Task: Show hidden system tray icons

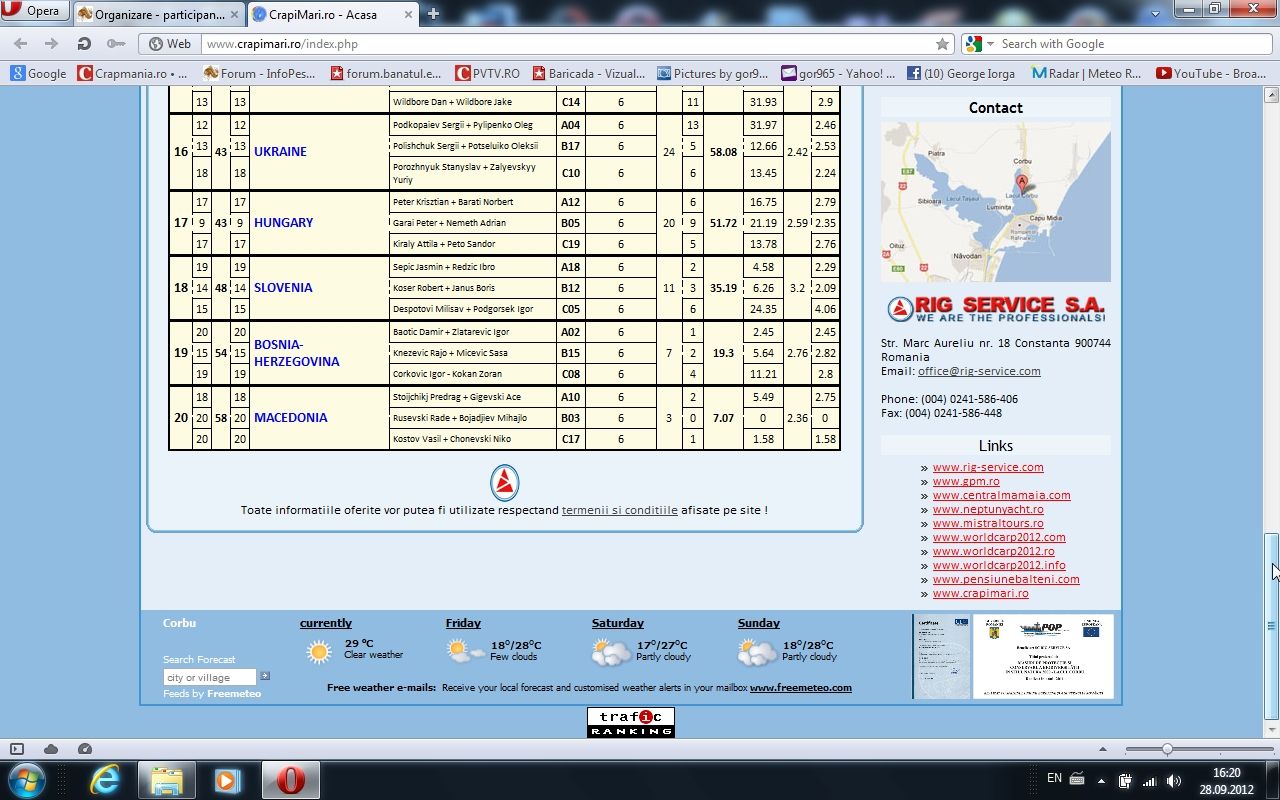Action: coord(1101,780)
